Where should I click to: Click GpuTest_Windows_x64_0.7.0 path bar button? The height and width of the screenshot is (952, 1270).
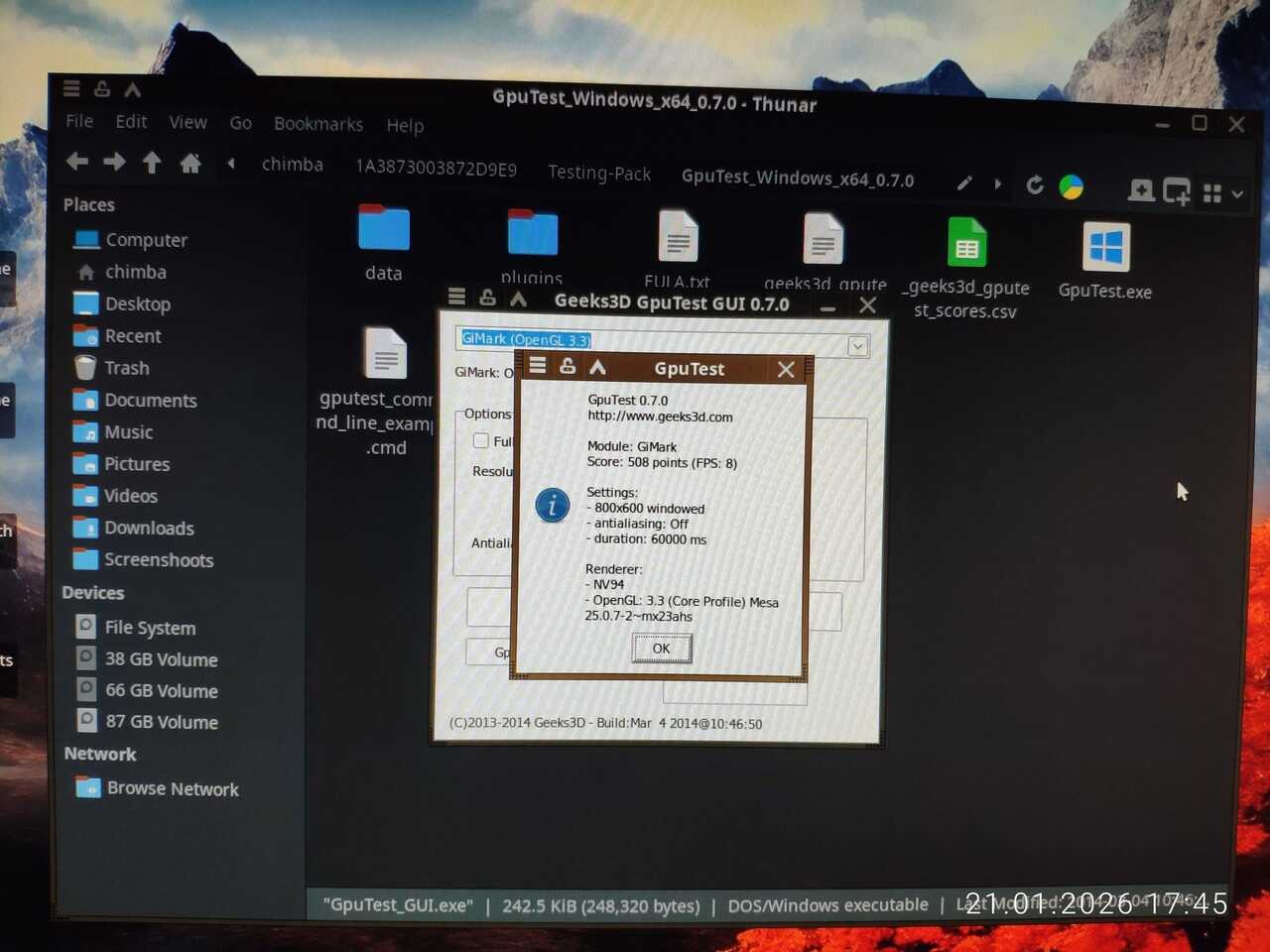pyautogui.click(x=798, y=178)
